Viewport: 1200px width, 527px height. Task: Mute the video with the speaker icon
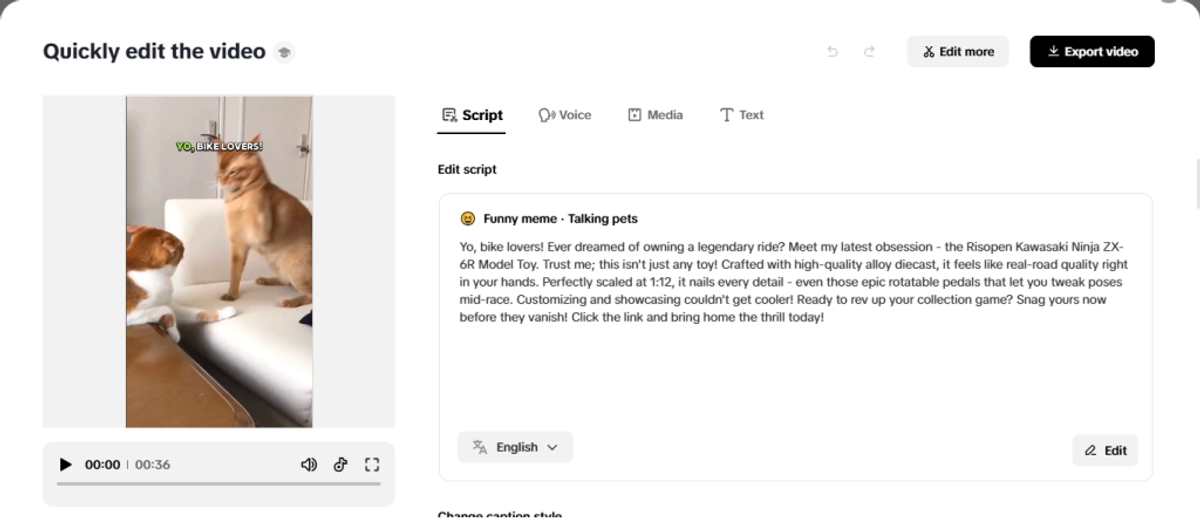coord(309,464)
